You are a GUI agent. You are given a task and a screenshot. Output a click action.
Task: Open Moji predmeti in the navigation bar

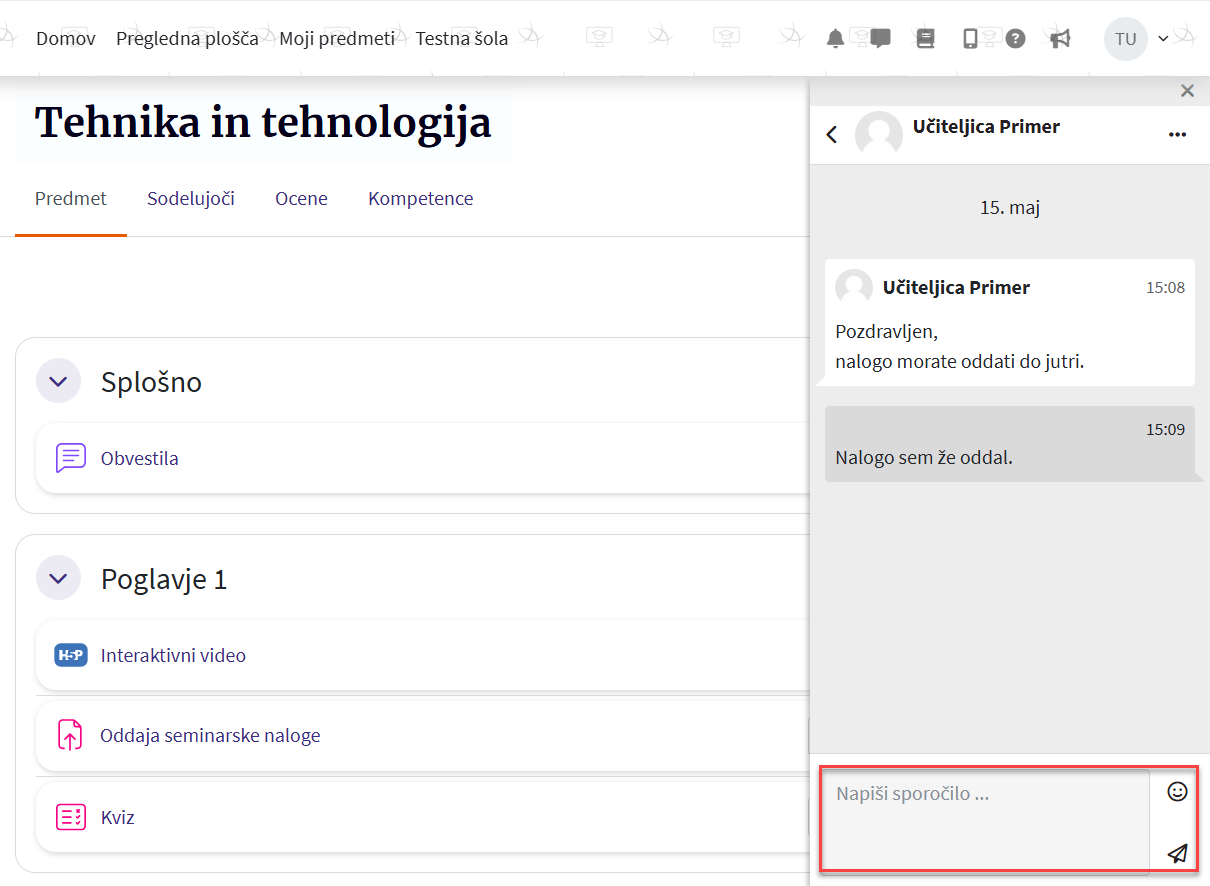click(337, 39)
